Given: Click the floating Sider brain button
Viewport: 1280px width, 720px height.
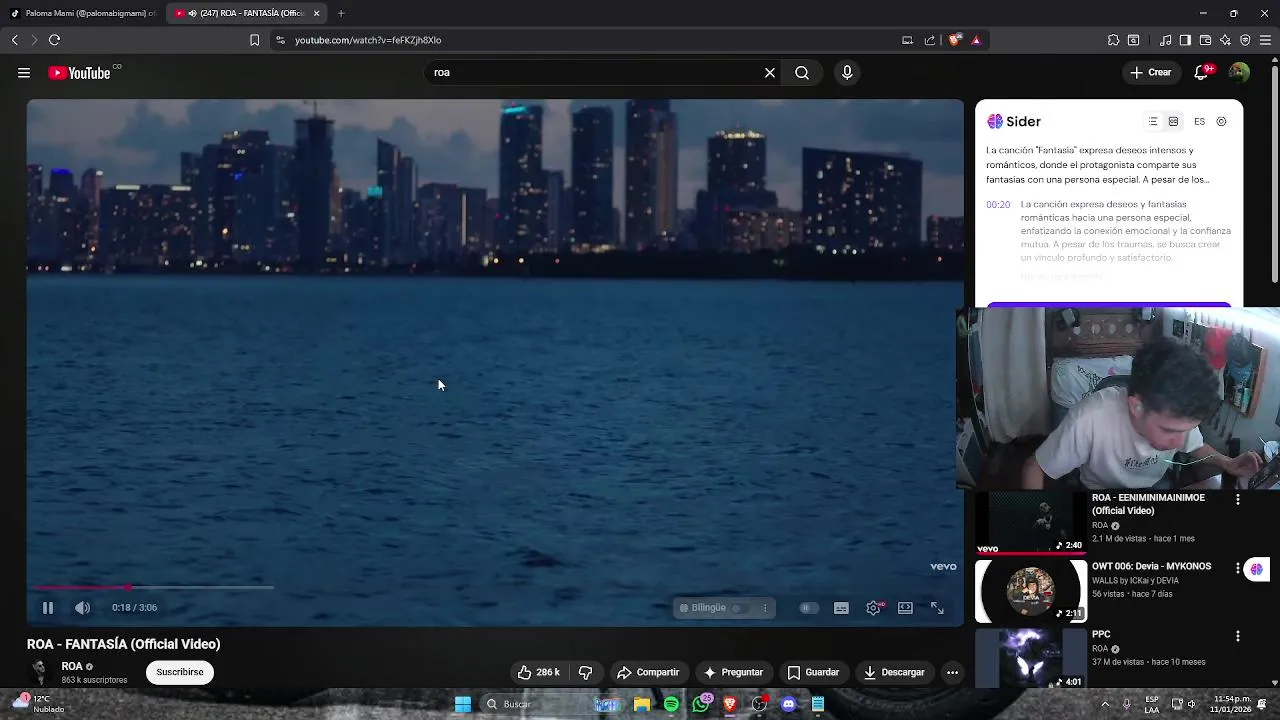Looking at the screenshot, I should pyautogui.click(x=1257, y=569).
